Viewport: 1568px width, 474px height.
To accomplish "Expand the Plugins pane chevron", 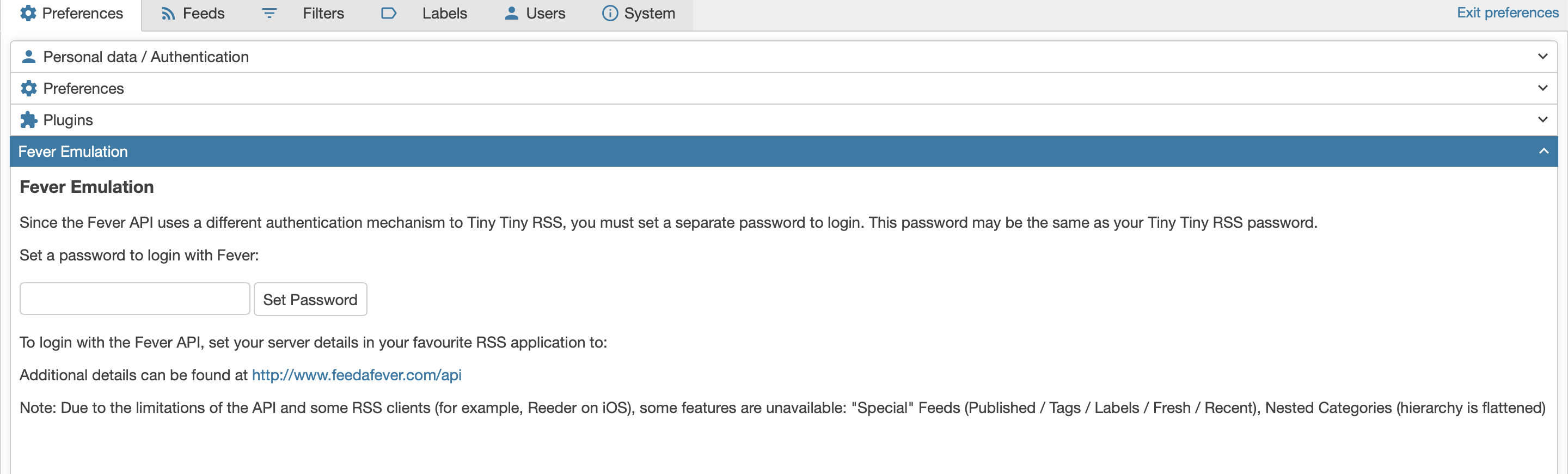I will tap(1542, 120).
